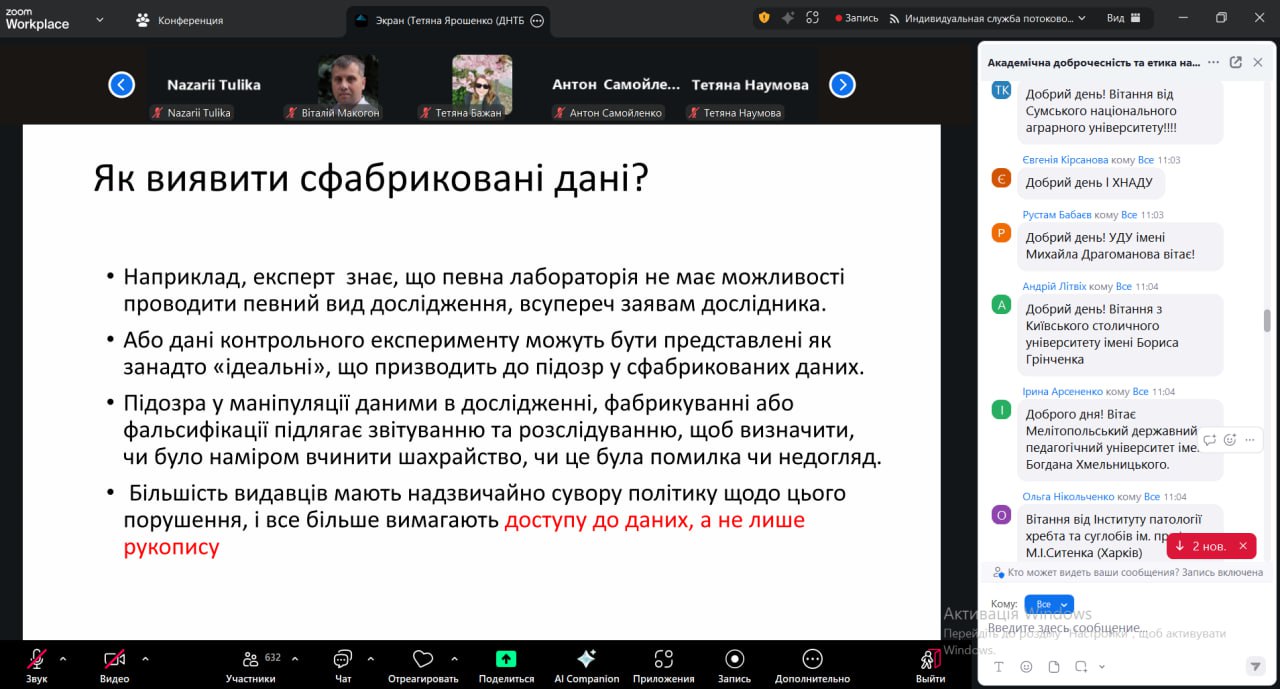Click the emoji smiley icon in chat
Screen dimensions: 1280x689
coord(1026,666)
